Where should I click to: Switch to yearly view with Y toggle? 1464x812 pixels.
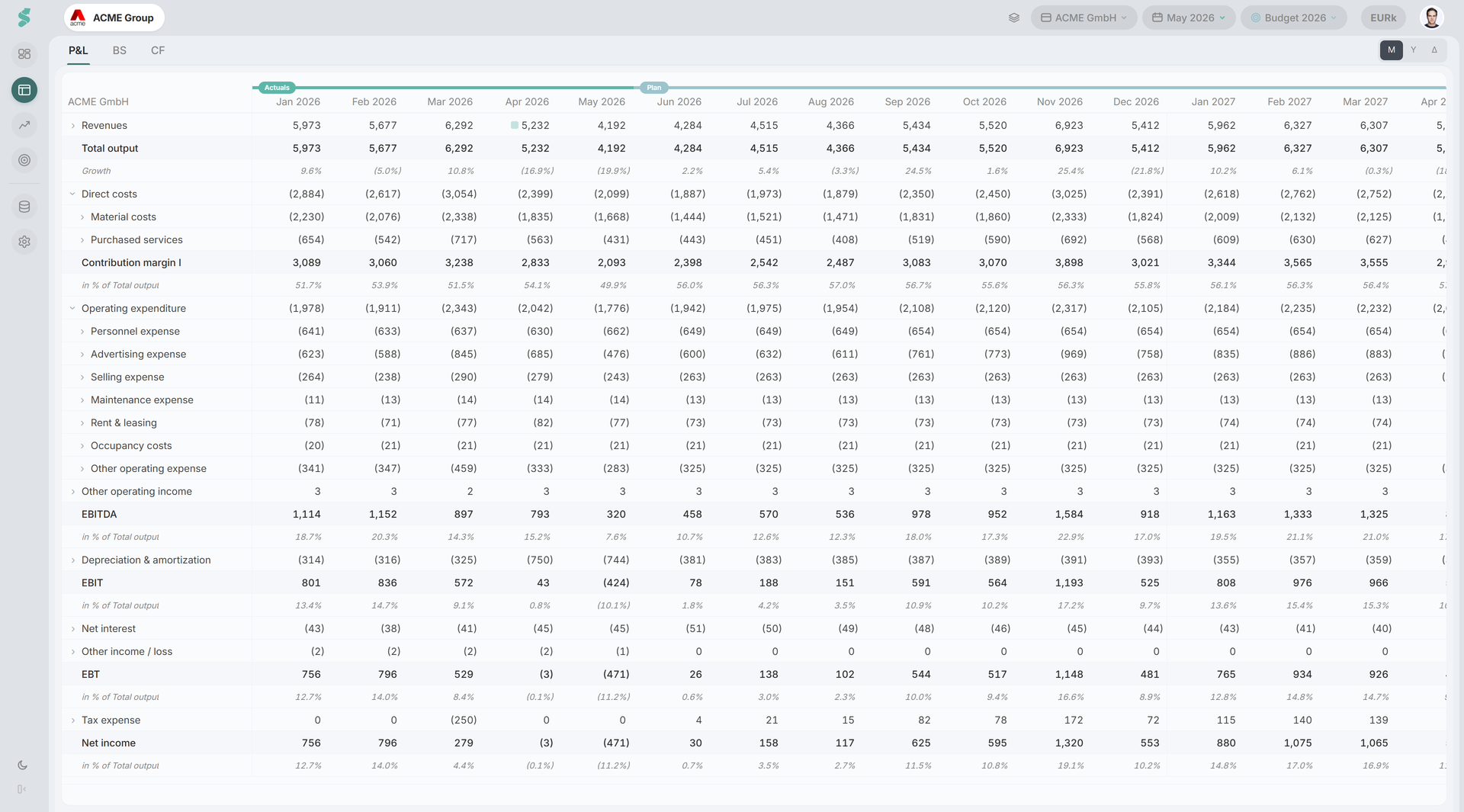1413,50
